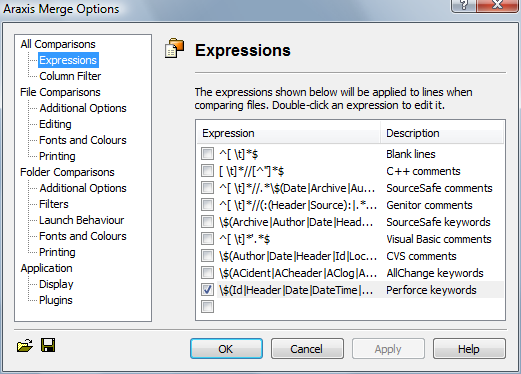Open the Folder Comparisons category
Screen dimensions: 521x374
(67, 172)
